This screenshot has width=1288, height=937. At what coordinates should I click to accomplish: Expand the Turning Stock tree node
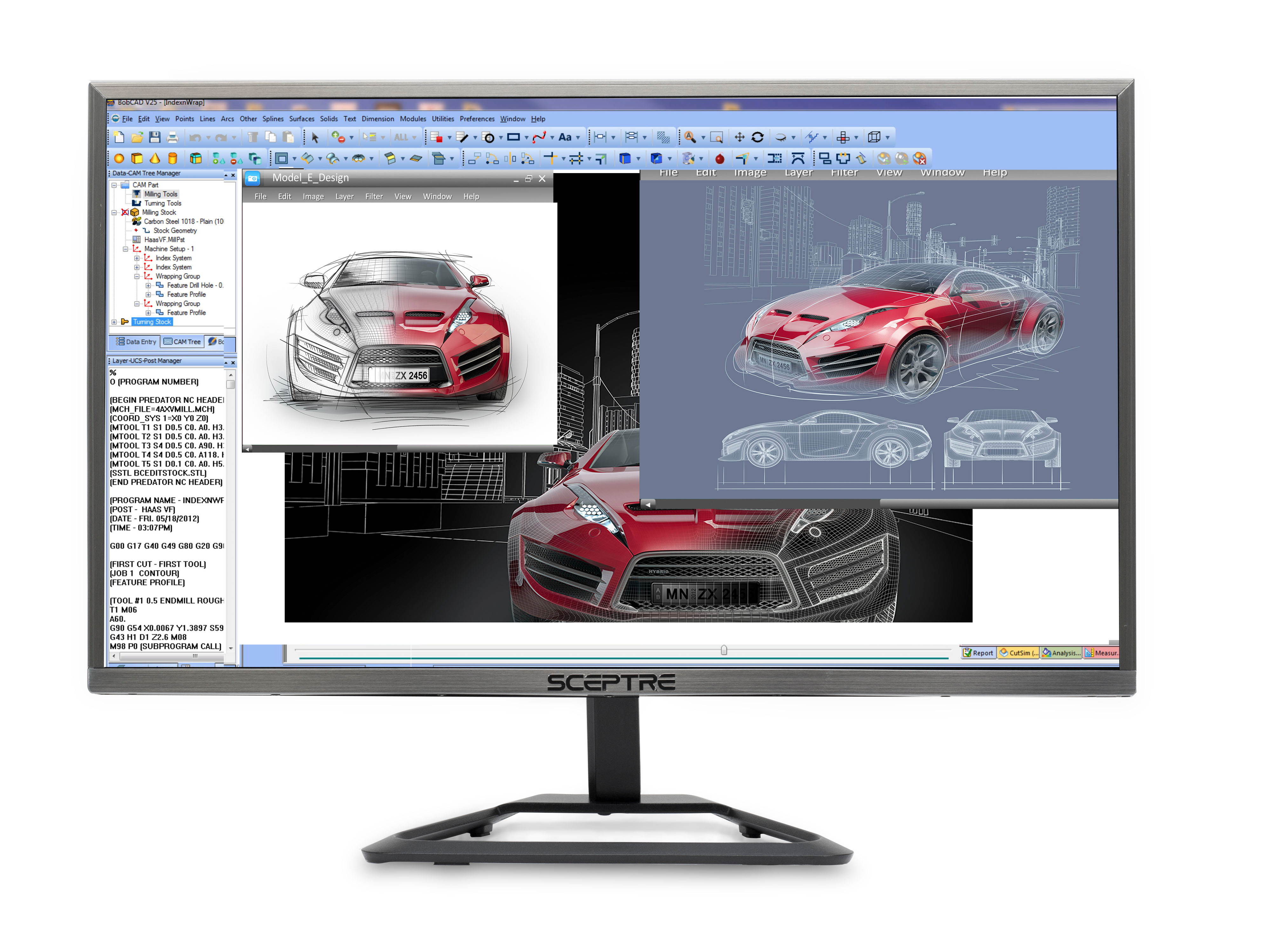(x=113, y=322)
